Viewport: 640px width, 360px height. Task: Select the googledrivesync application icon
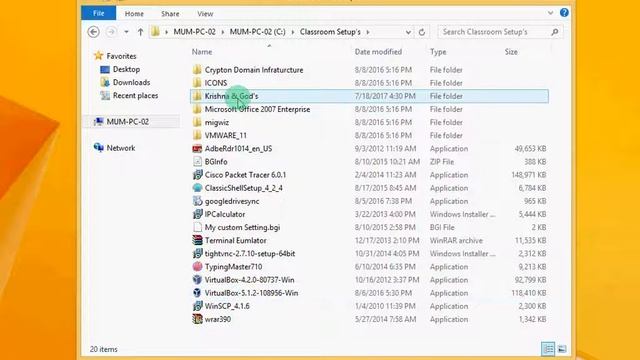tap(197, 201)
